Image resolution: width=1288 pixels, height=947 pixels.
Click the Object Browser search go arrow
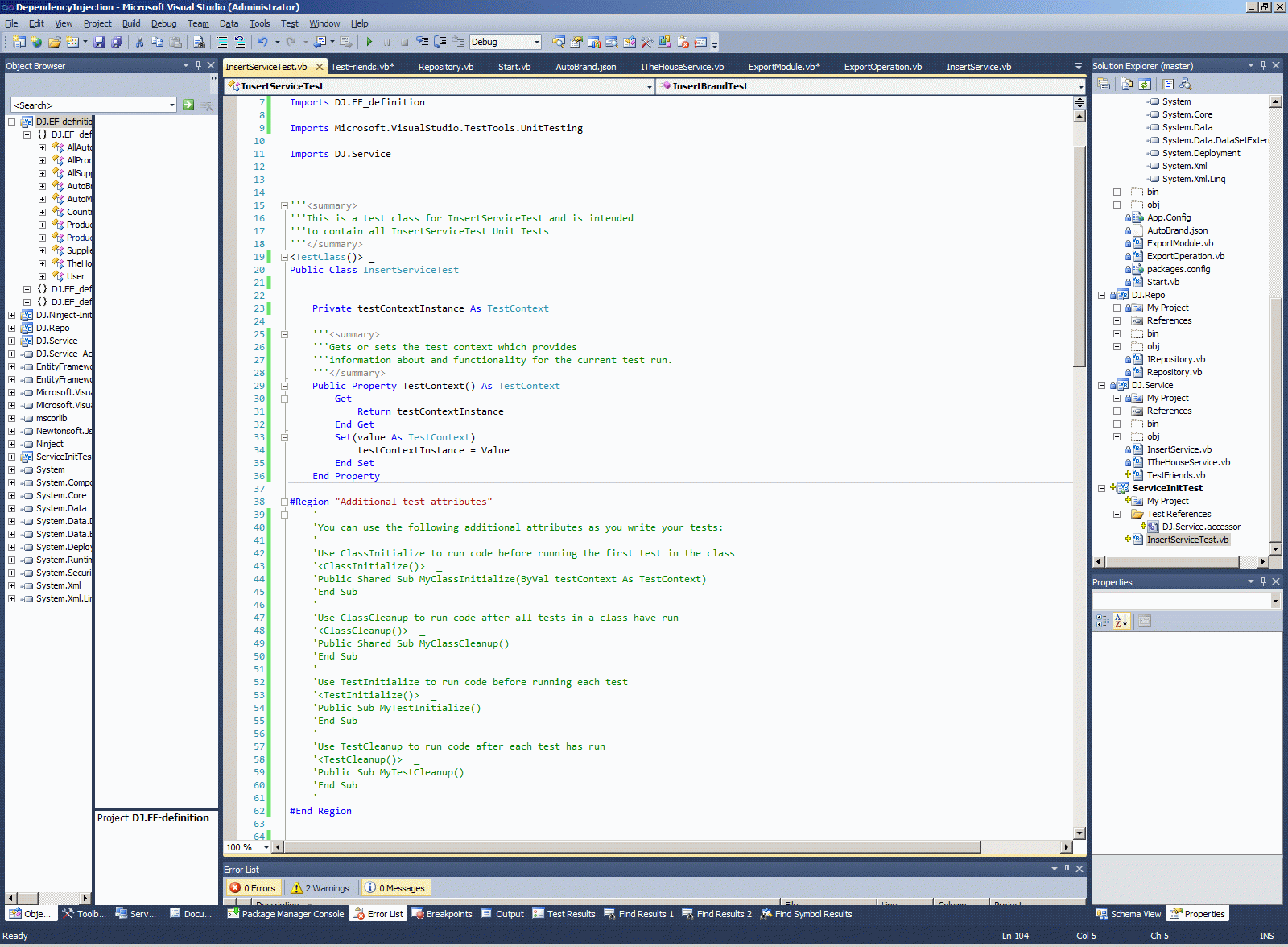(x=188, y=105)
